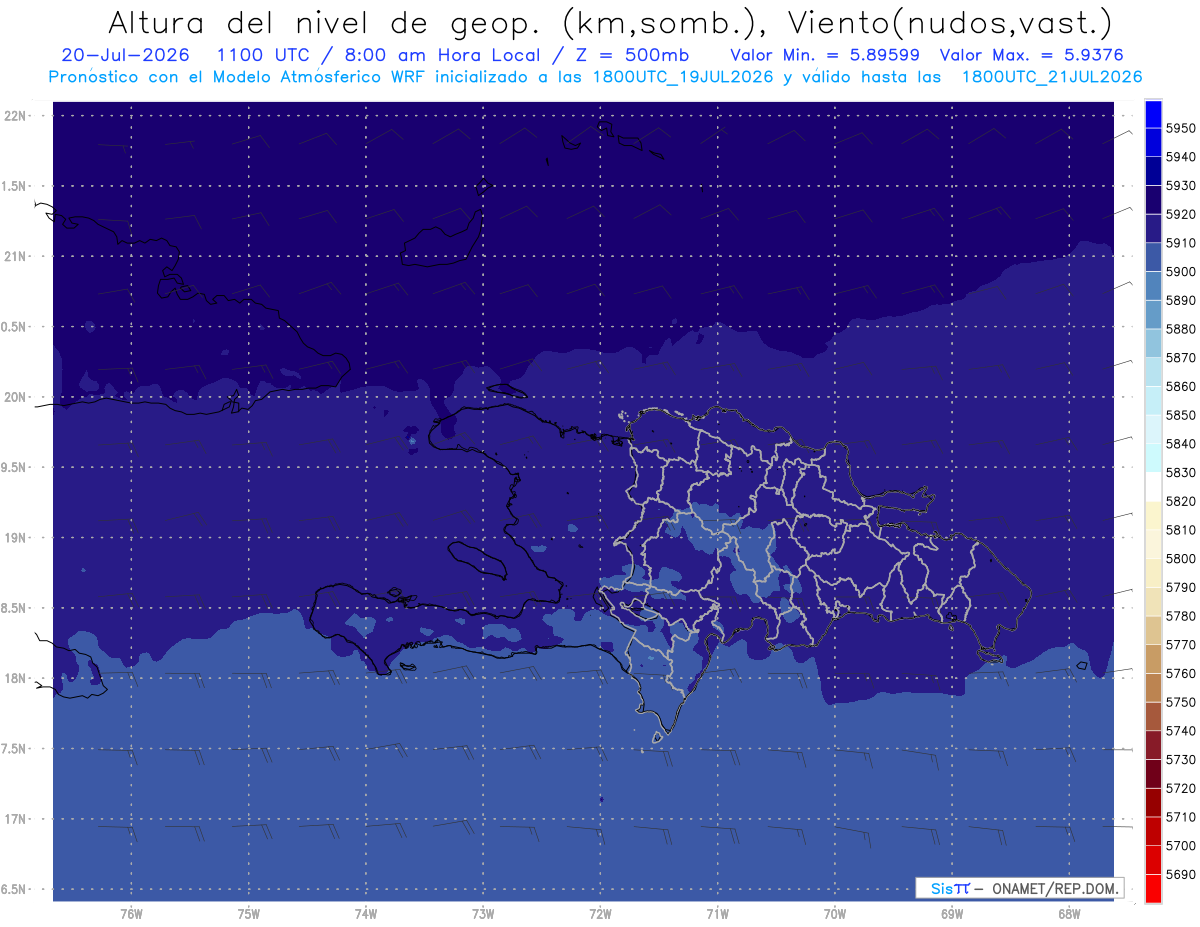Viewport: 1200px width, 927px height.
Task: Click the 21N latitude label
Action: 15,256
